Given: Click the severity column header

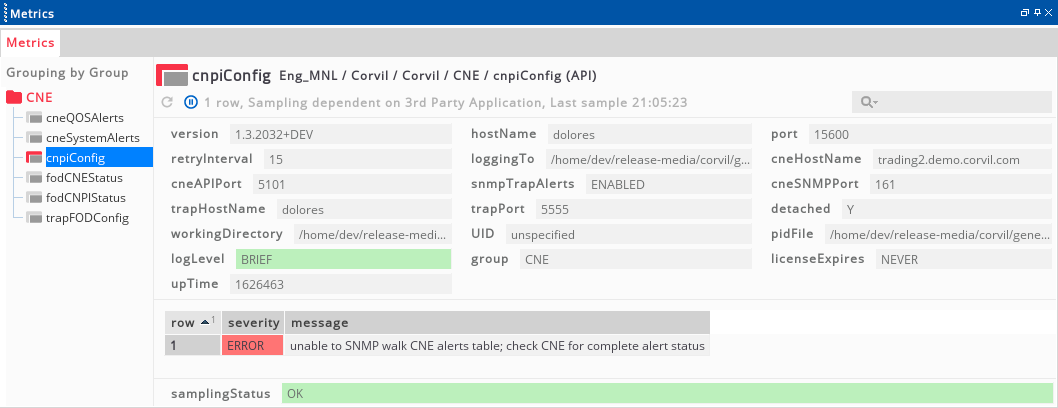Looking at the screenshot, I should [x=252, y=323].
